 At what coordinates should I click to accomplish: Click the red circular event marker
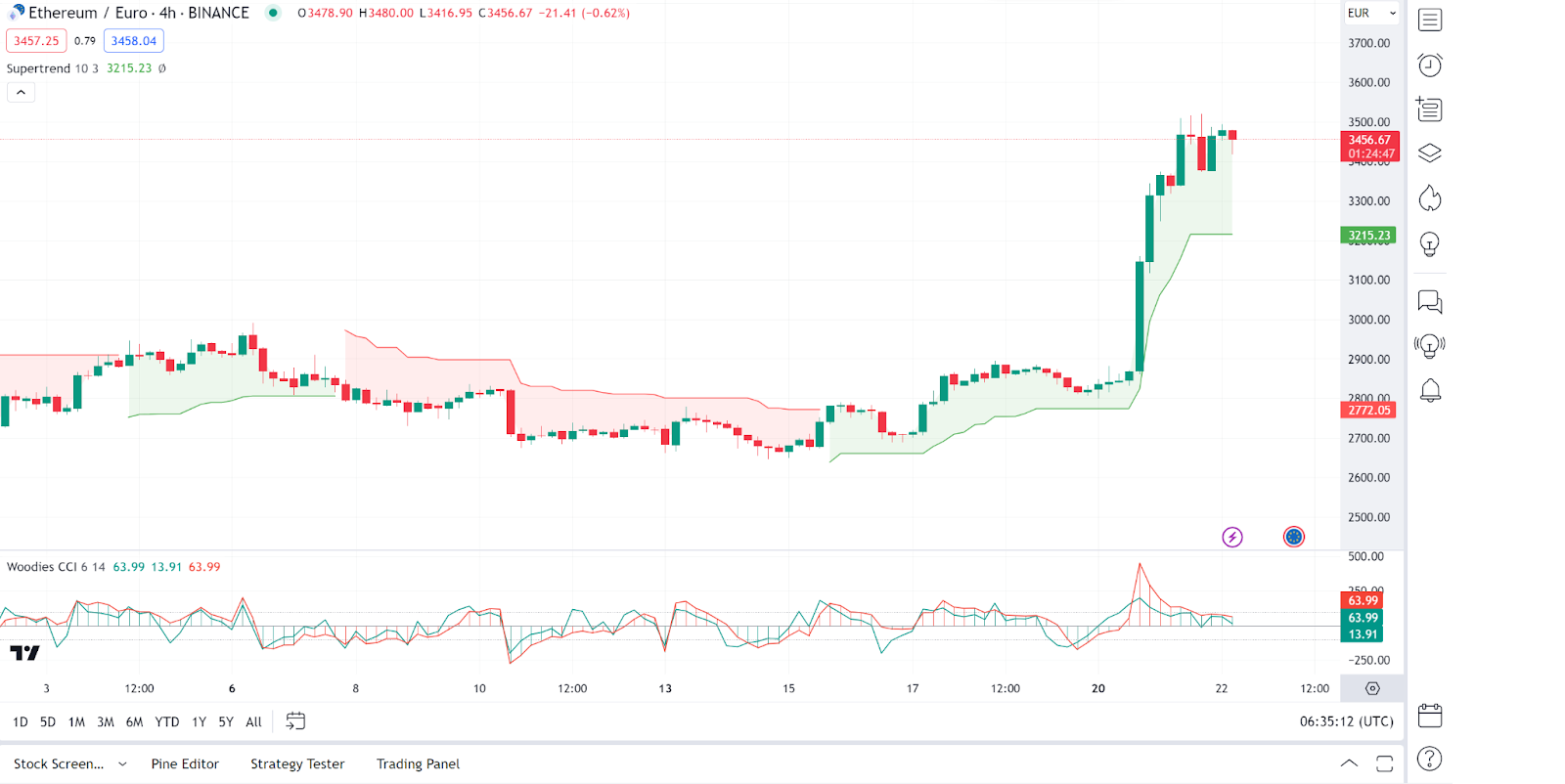1294,537
